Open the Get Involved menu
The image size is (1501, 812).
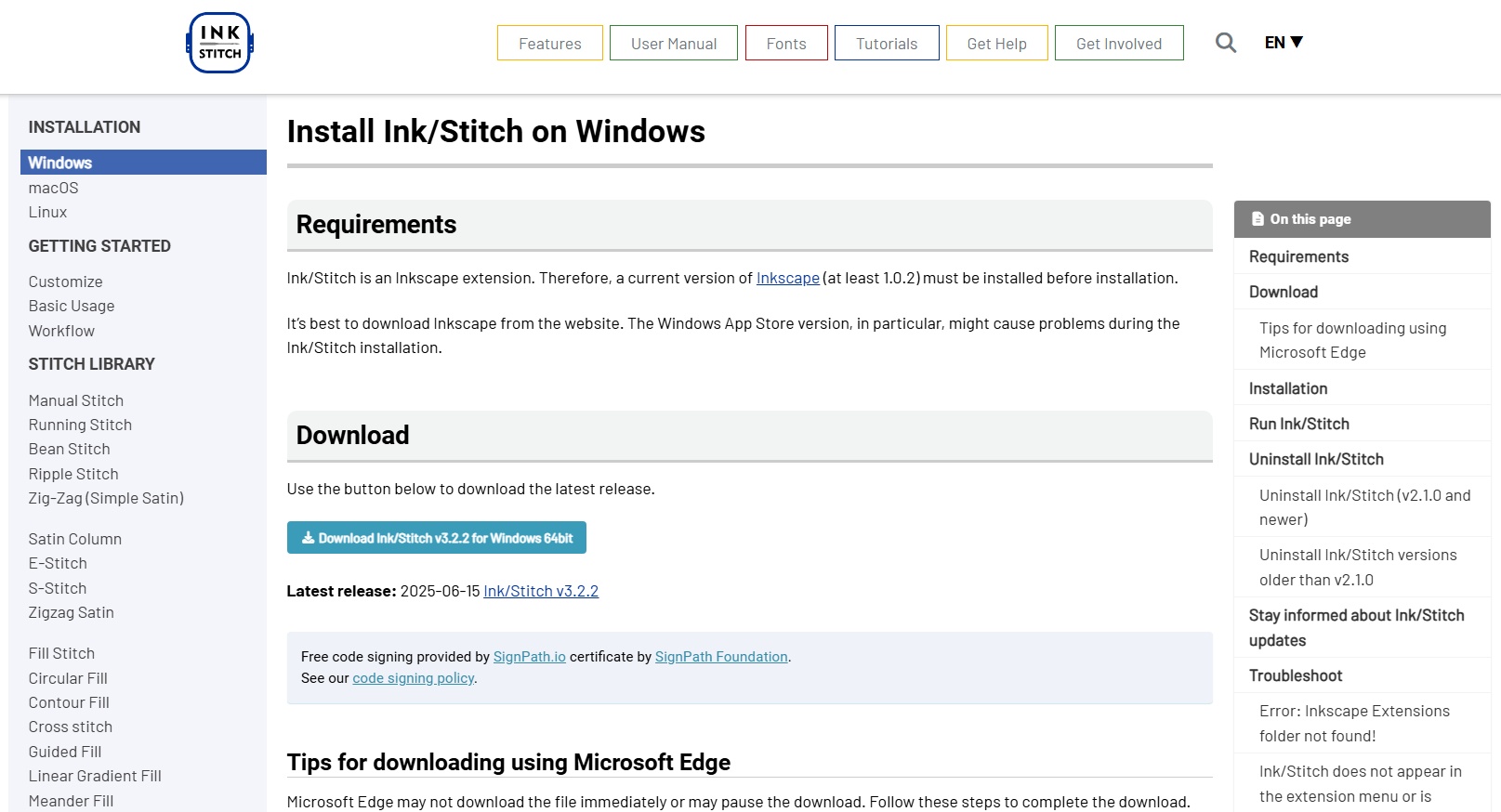coord(1119,43)
